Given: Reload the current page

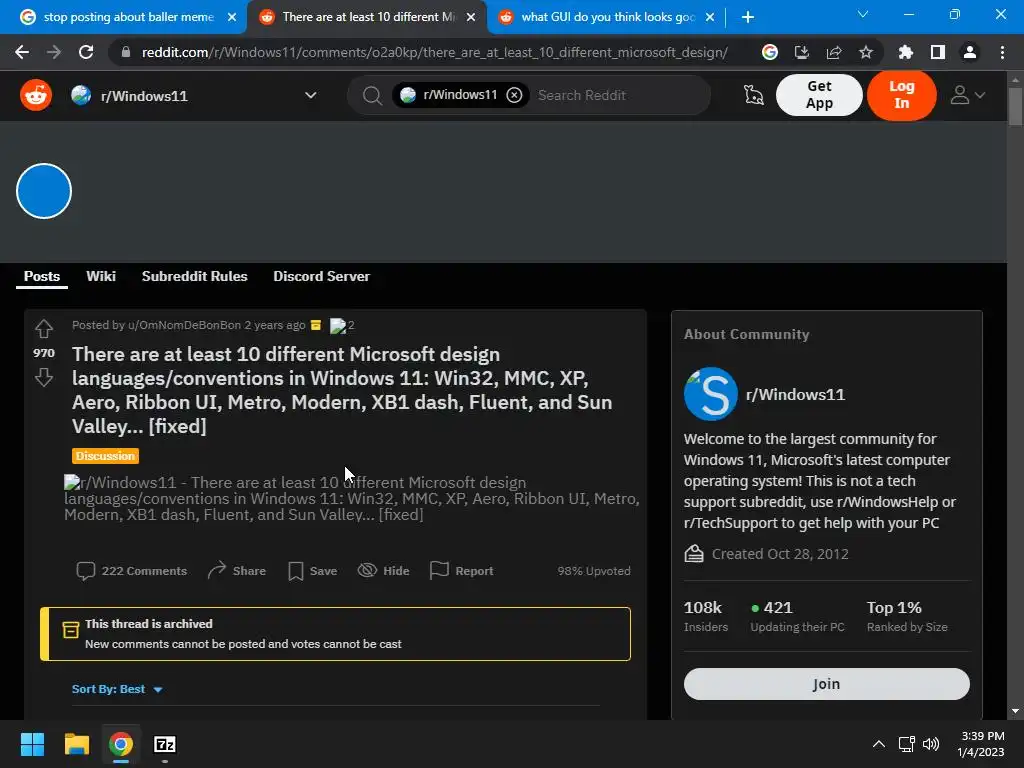Looking at the screenshot, I should 86,52.
